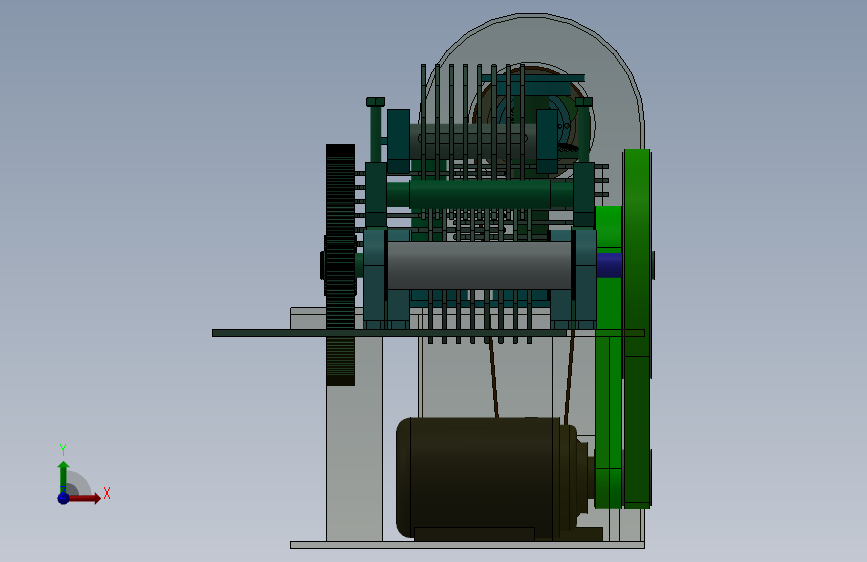867x562 pixels.
Task: Select the dark electric motor body
Action: (487, 477)
